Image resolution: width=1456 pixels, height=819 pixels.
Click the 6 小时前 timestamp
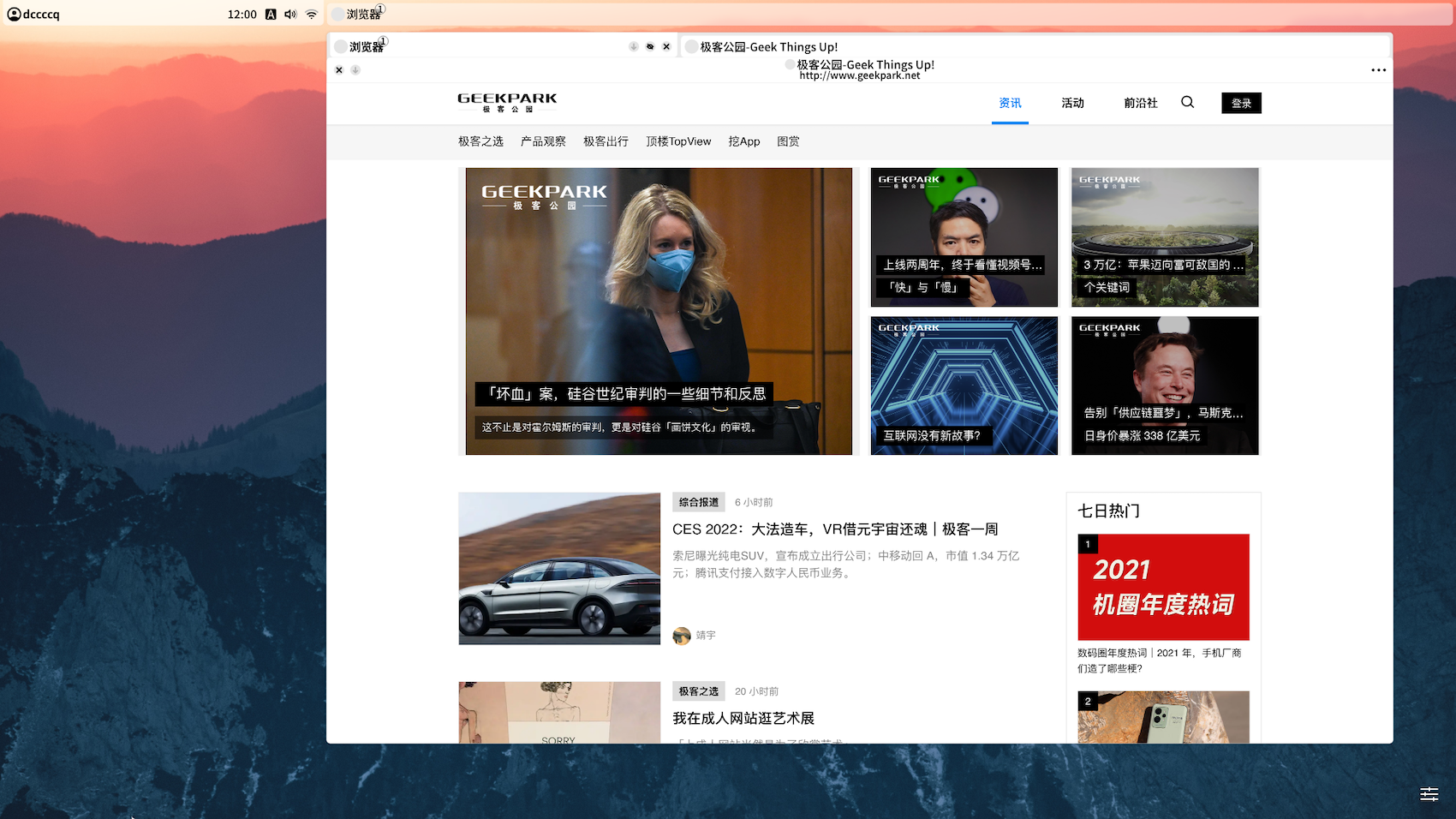pos(754,503)
